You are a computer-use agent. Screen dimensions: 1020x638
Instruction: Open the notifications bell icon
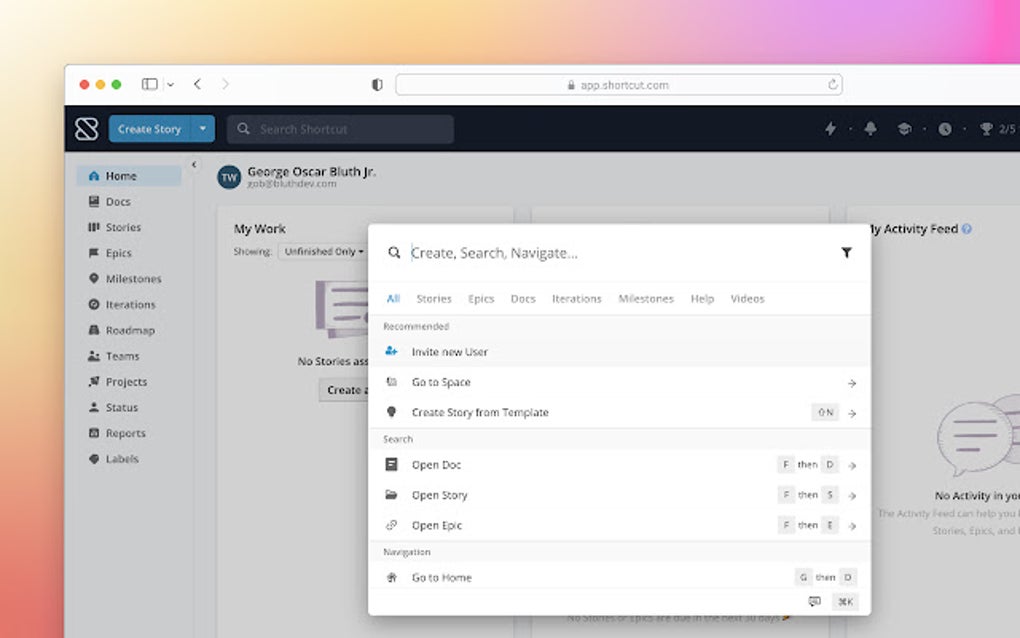click(x=869, y=129)
